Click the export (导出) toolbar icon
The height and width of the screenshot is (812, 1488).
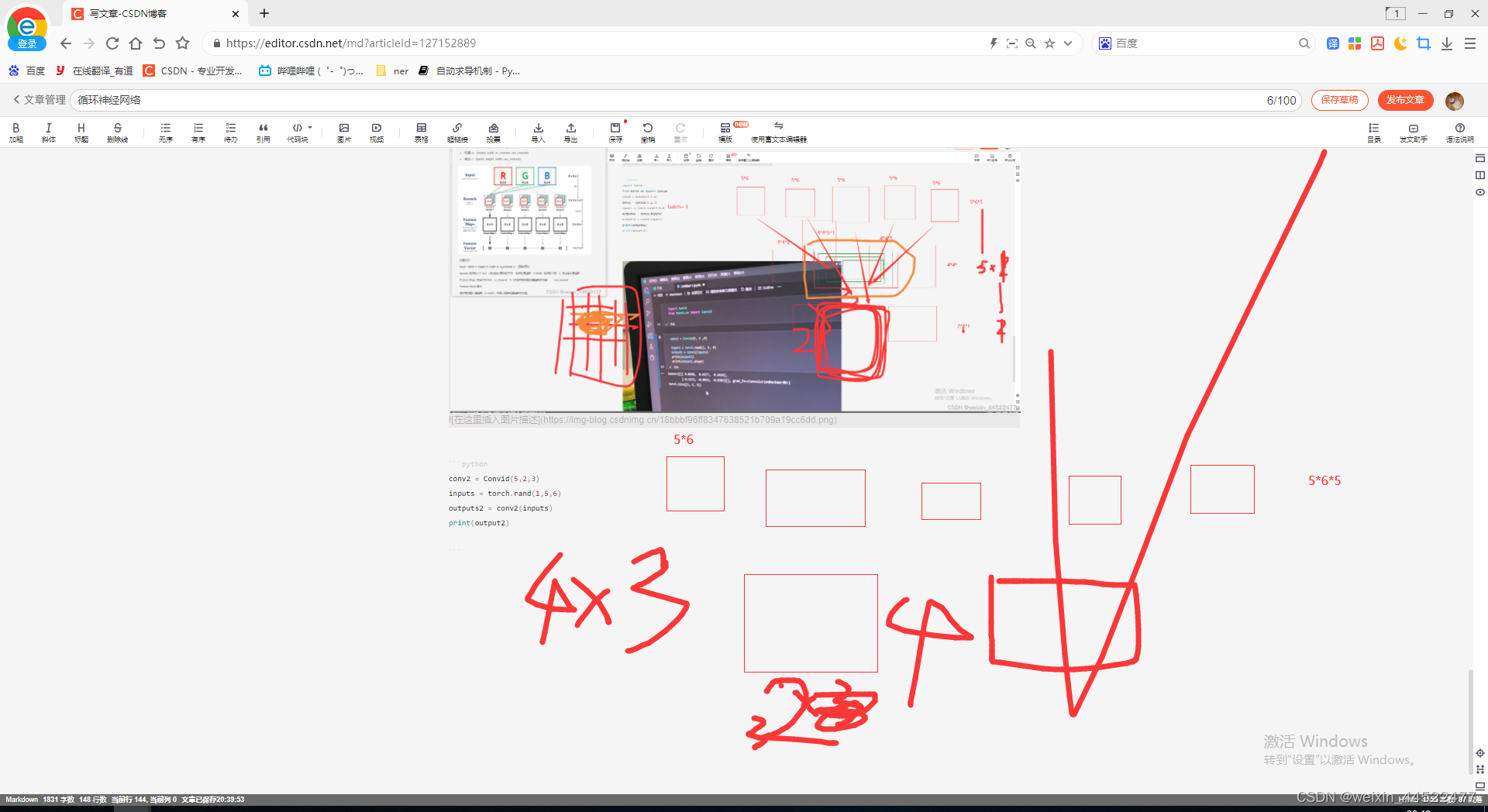click(x=571, y=132)
